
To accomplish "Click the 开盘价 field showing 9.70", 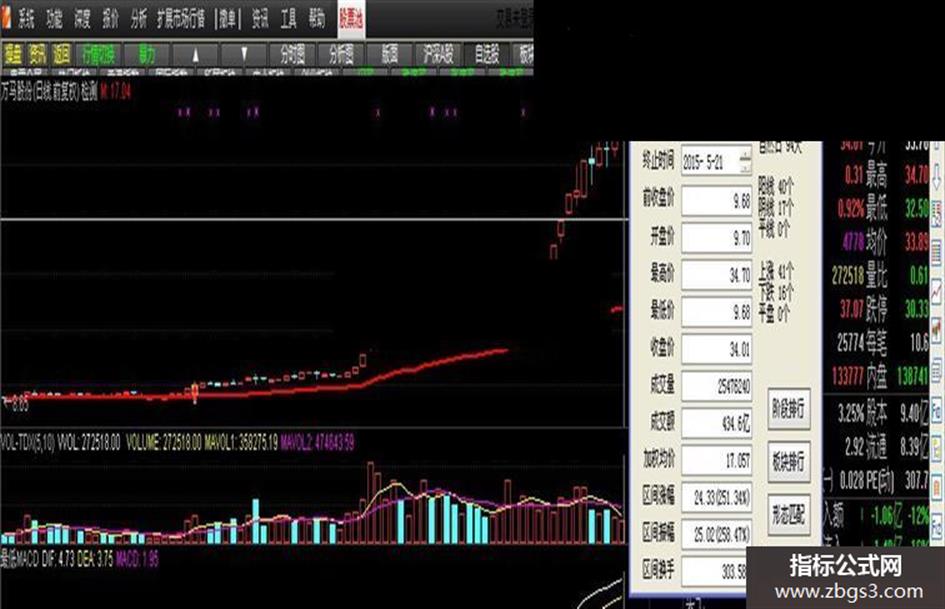I will tap(717, 238).
